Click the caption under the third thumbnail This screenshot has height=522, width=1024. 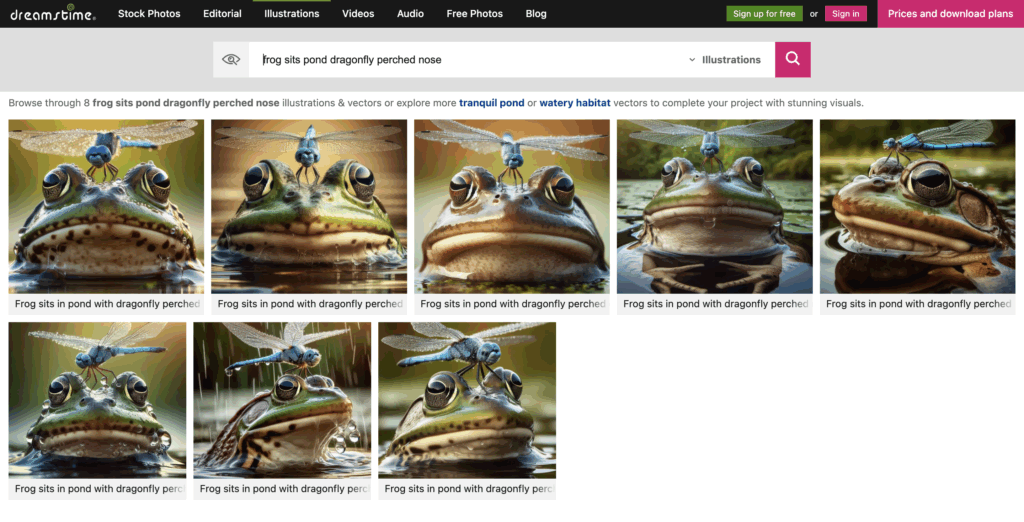click(512, 304)
